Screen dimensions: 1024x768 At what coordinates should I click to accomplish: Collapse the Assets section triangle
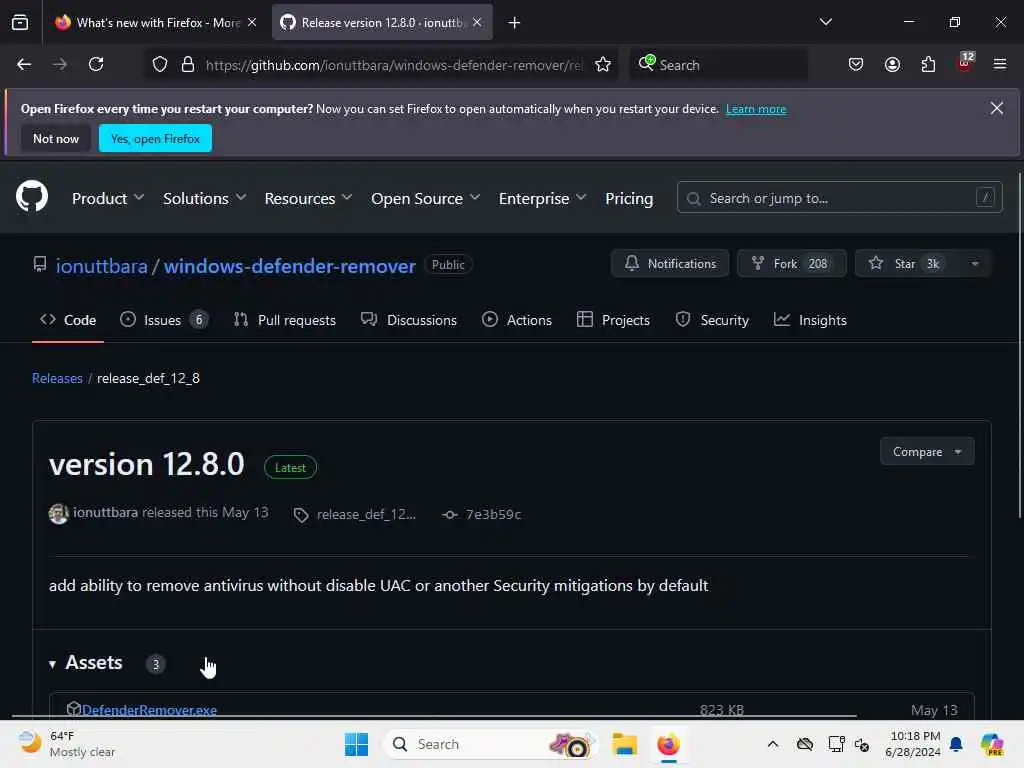pos(52,664)
